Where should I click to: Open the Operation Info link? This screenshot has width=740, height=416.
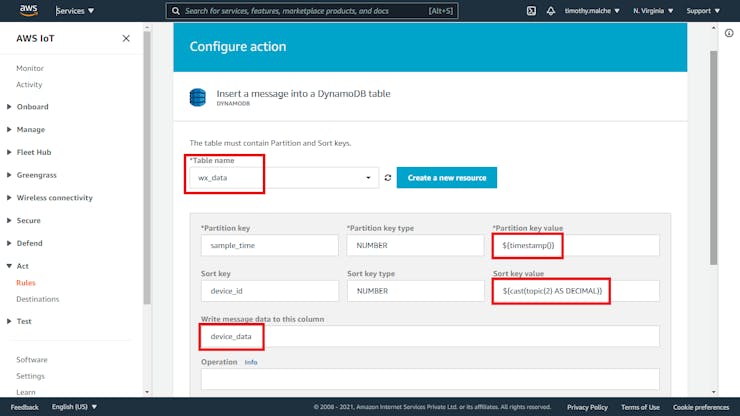251,362
